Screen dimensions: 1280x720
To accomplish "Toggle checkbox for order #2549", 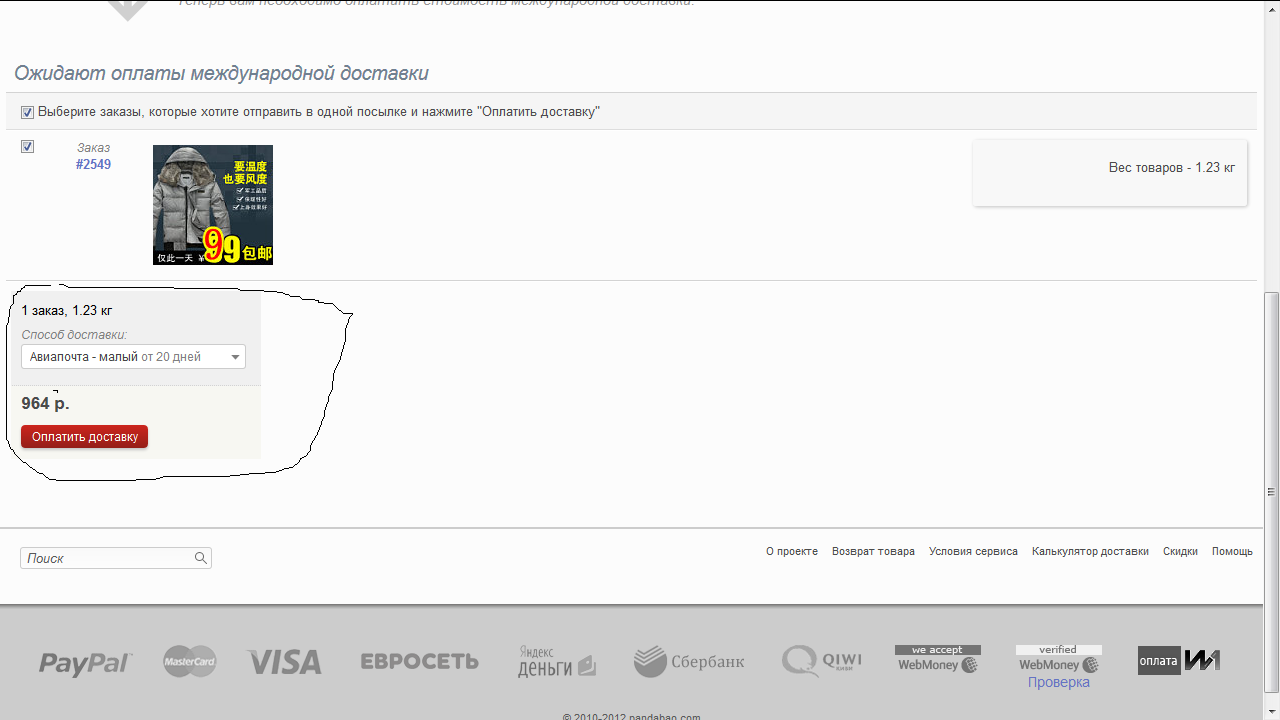I will (27, 147).
